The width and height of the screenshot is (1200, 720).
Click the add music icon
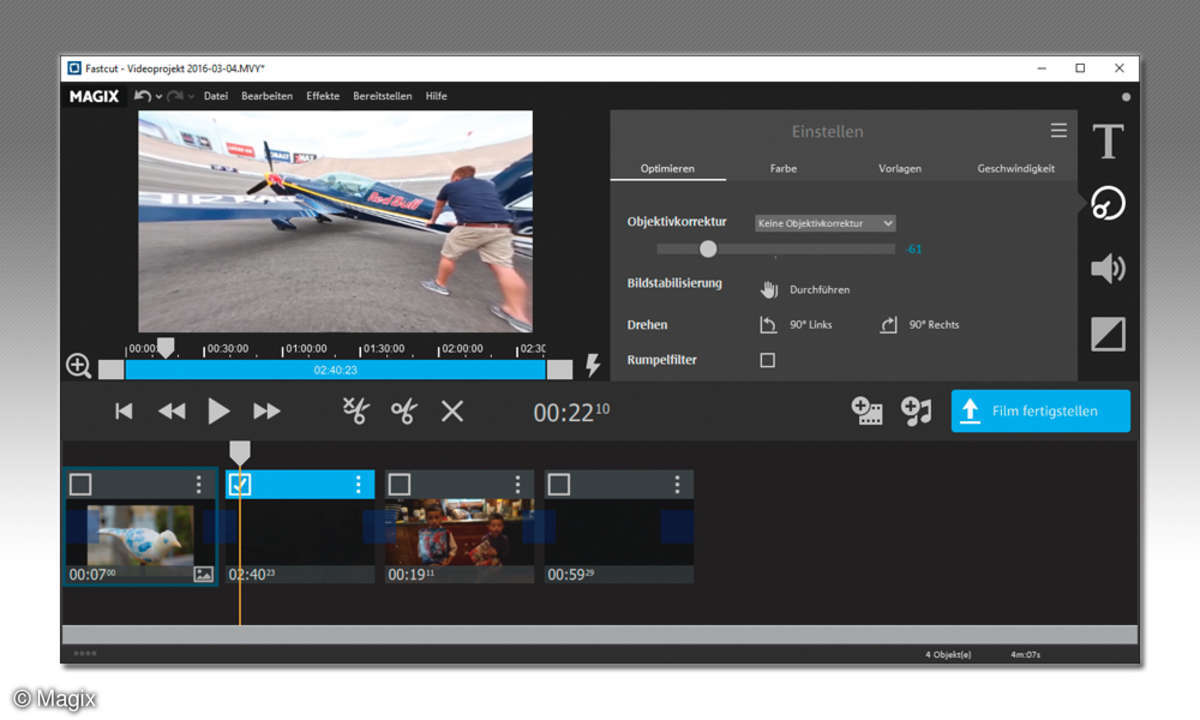pyautogui.click(x=916, y=411)
